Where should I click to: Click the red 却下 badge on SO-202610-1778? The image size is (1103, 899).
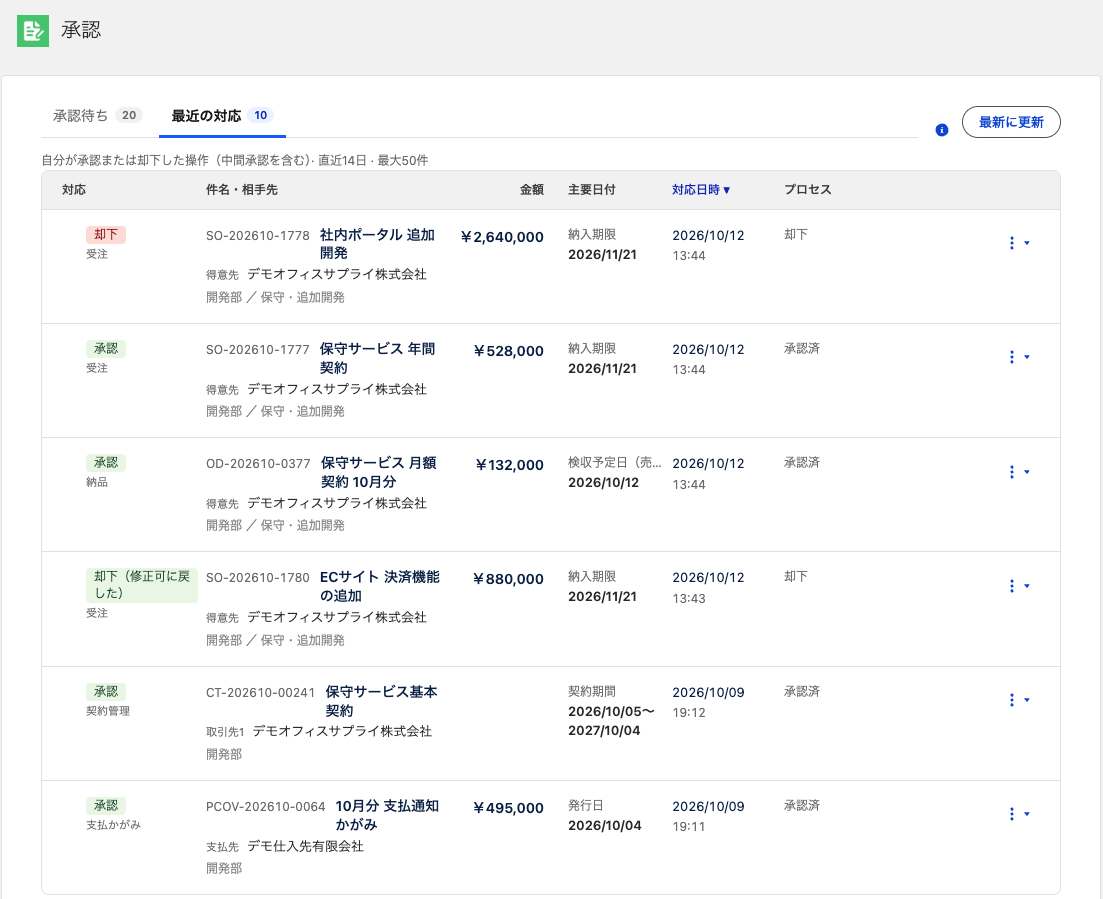[x=106, y=234]
